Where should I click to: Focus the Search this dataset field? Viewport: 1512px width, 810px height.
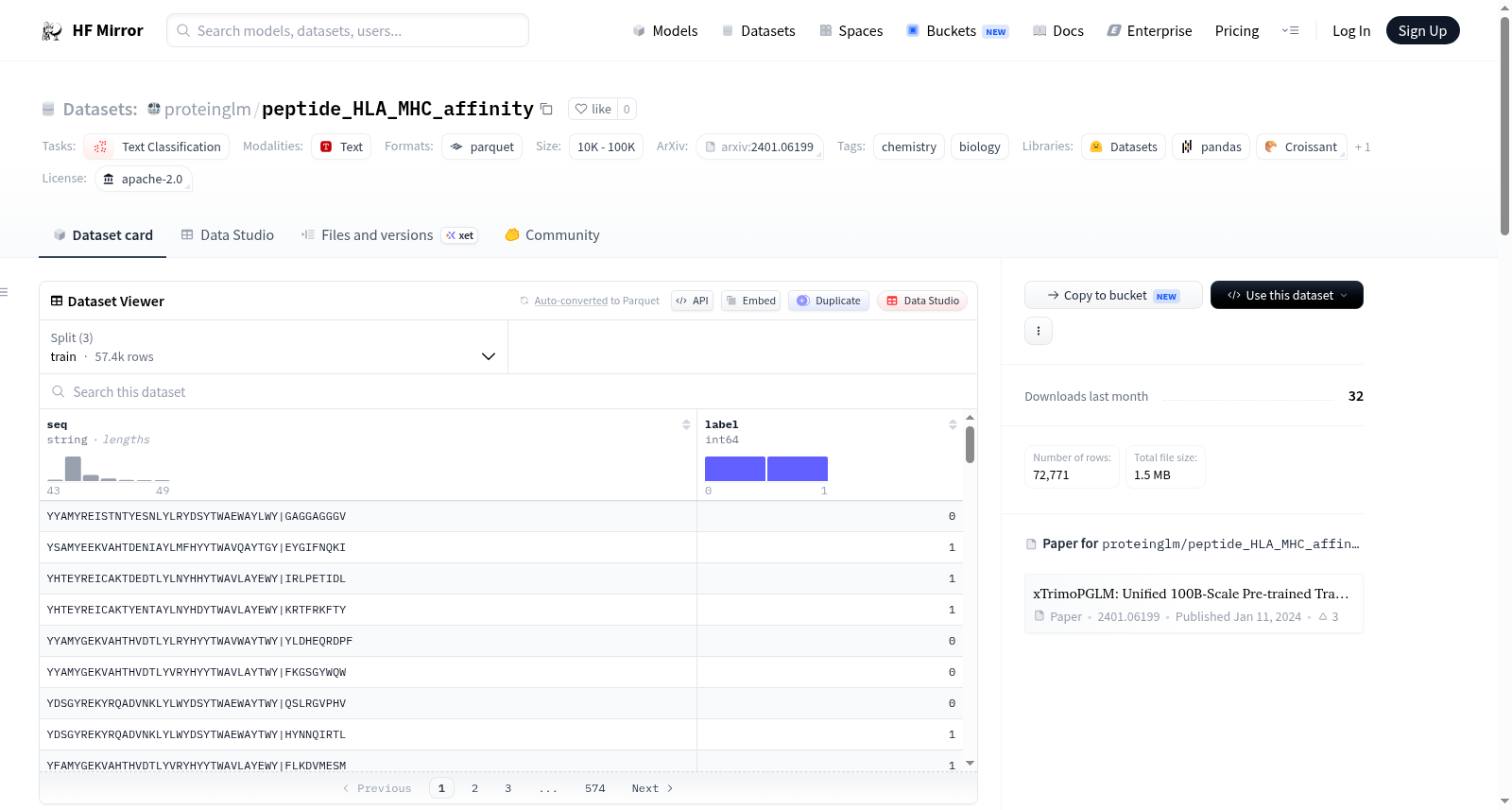coord(508,392)
